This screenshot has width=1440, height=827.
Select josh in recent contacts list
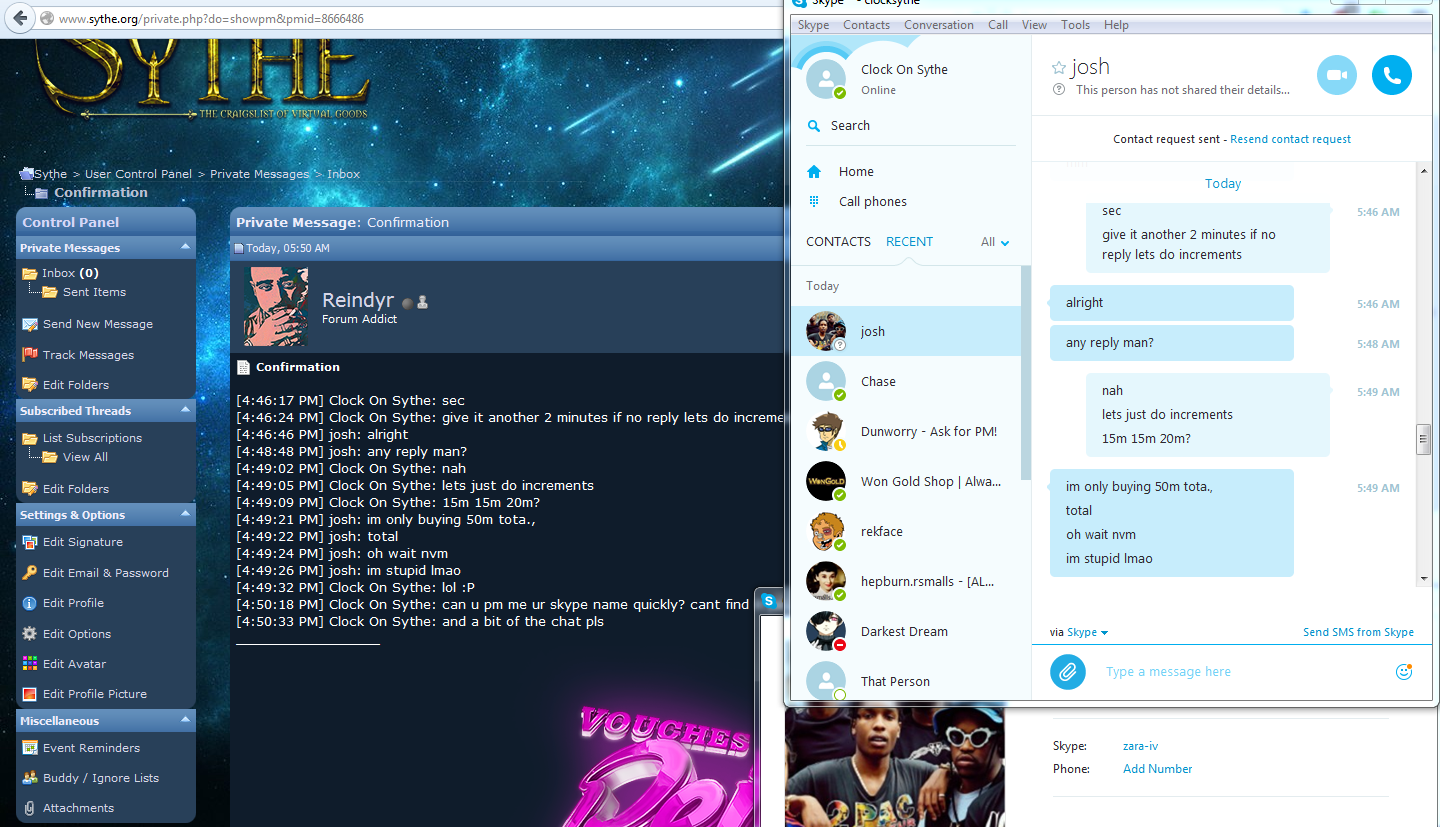click(905, 331)
